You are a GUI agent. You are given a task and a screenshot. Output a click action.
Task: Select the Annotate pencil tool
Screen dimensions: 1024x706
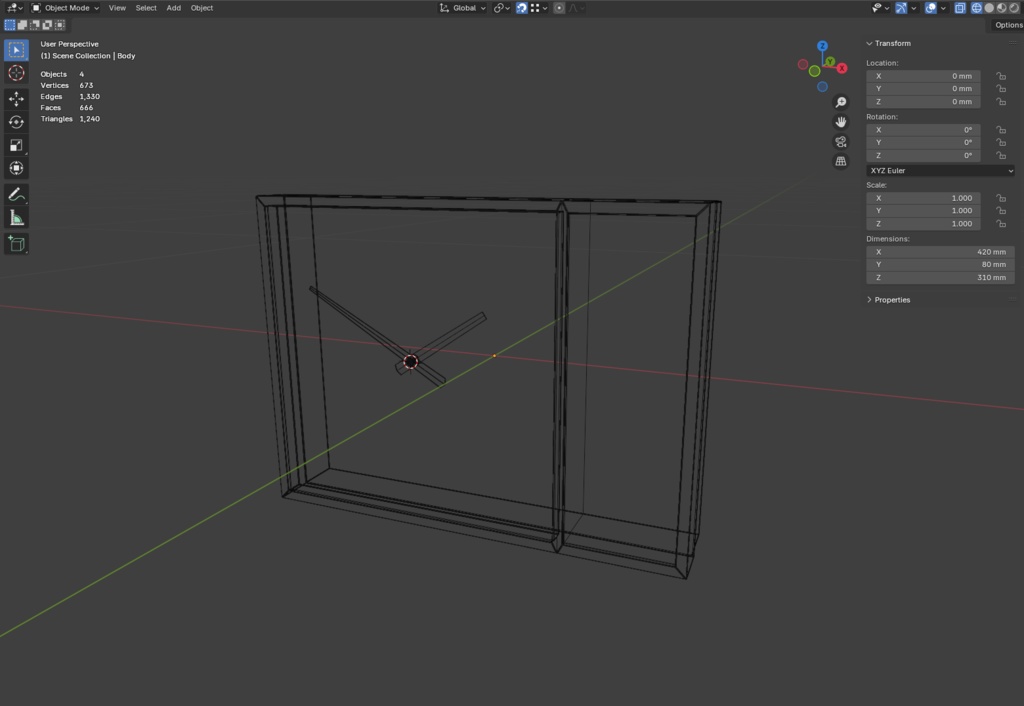(16, 195)
